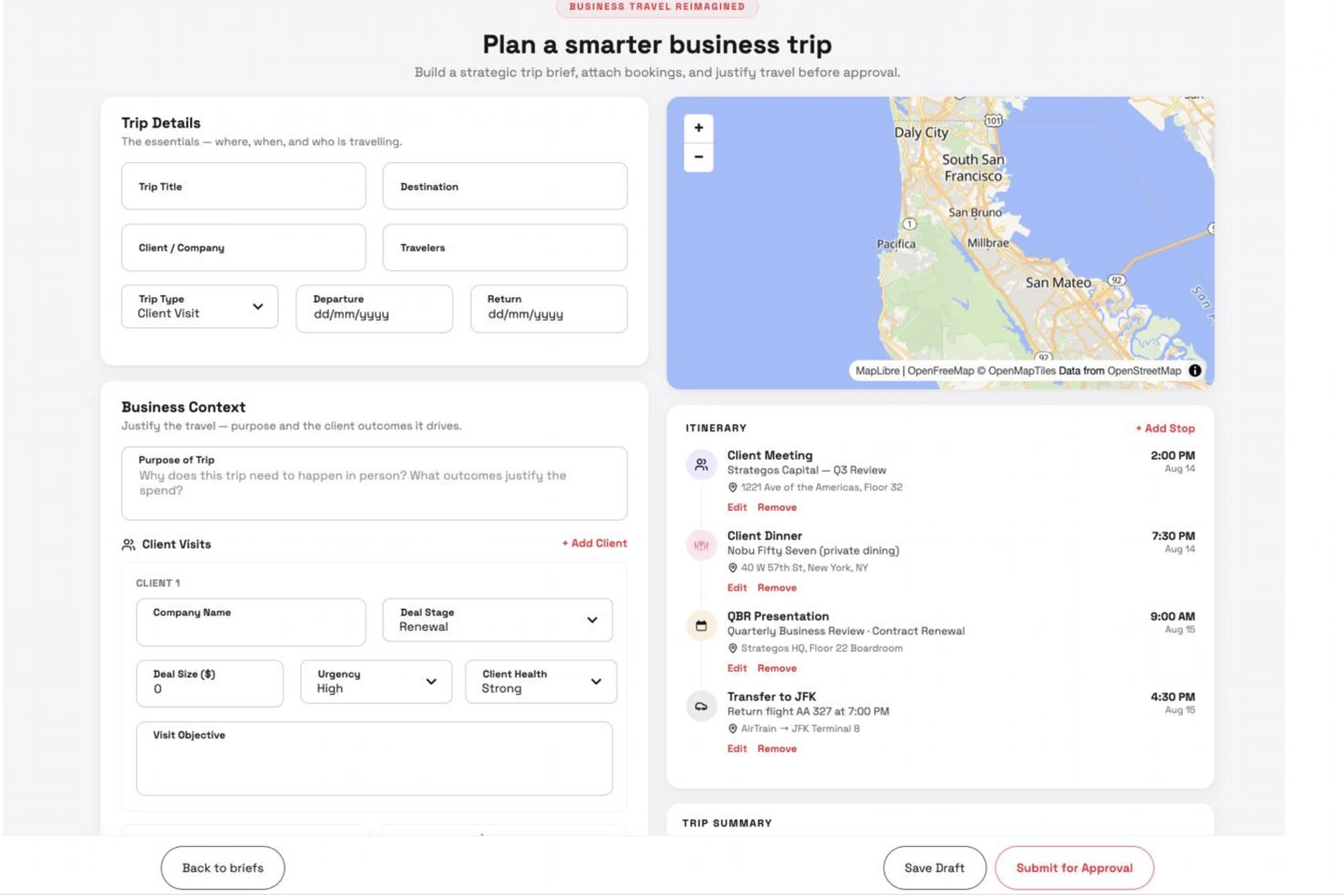This screenshot has width=1344, height=896.
Task: Click the Submit for Approval button
Action: [x=1074, y=868]
